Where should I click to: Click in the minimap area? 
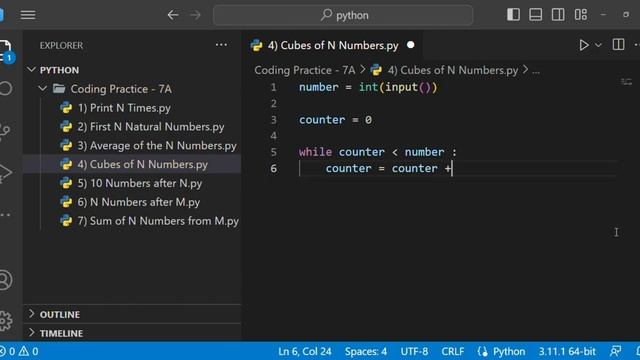click(x=627, y=83)
